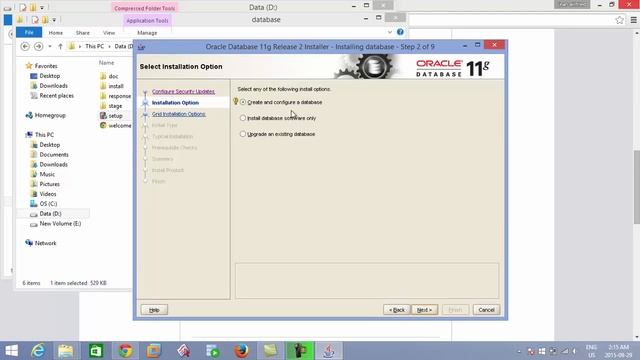Image resolution: width=640 pixels, height=360 pixels.
Task: Select Documents under This PC
Action: coord(54,155)
